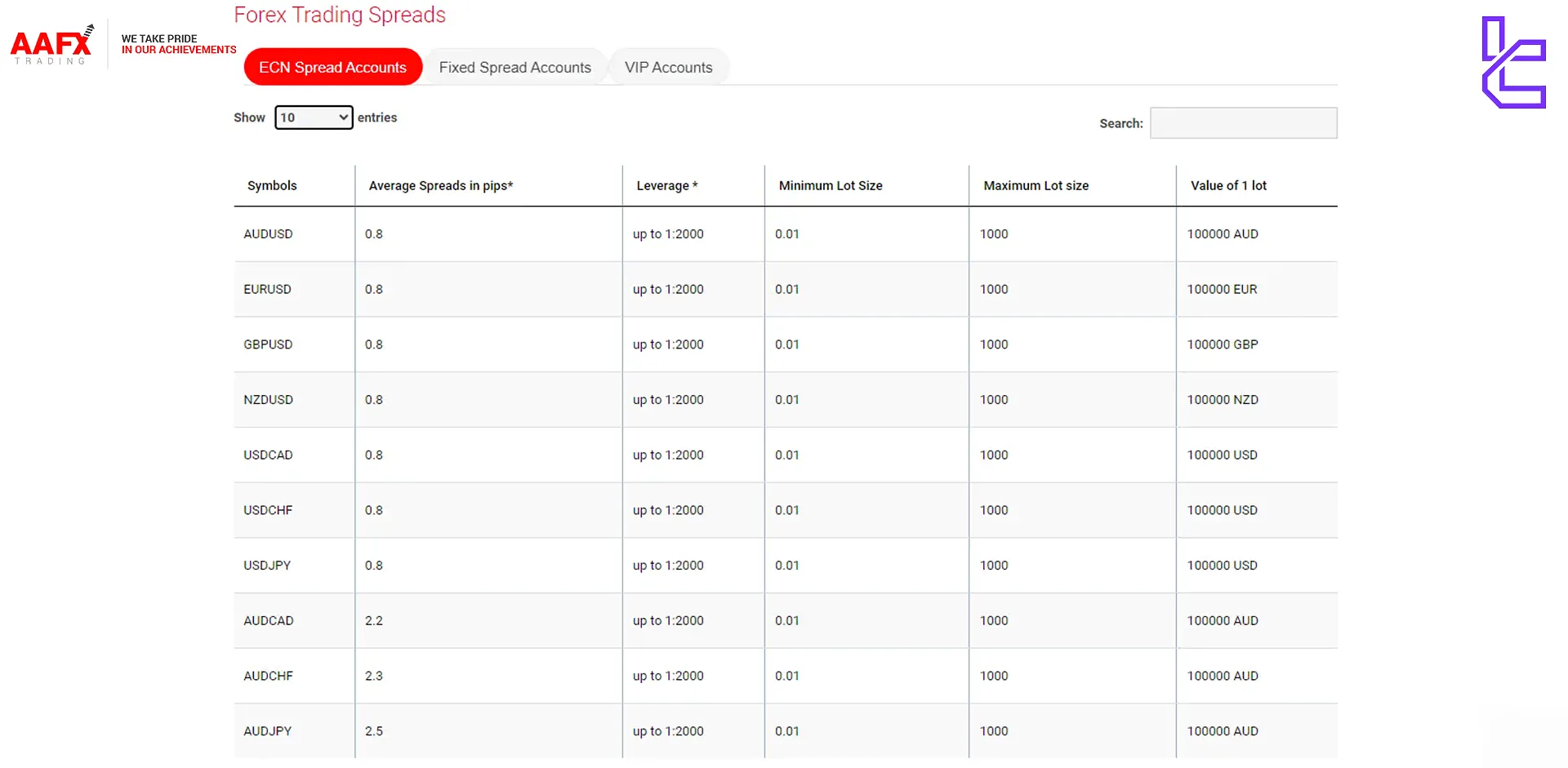Click the 100000 AUD value in AUDUSD row

point(1223,233)
